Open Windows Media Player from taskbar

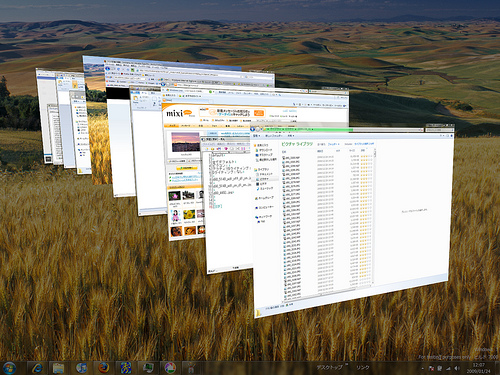81,368
